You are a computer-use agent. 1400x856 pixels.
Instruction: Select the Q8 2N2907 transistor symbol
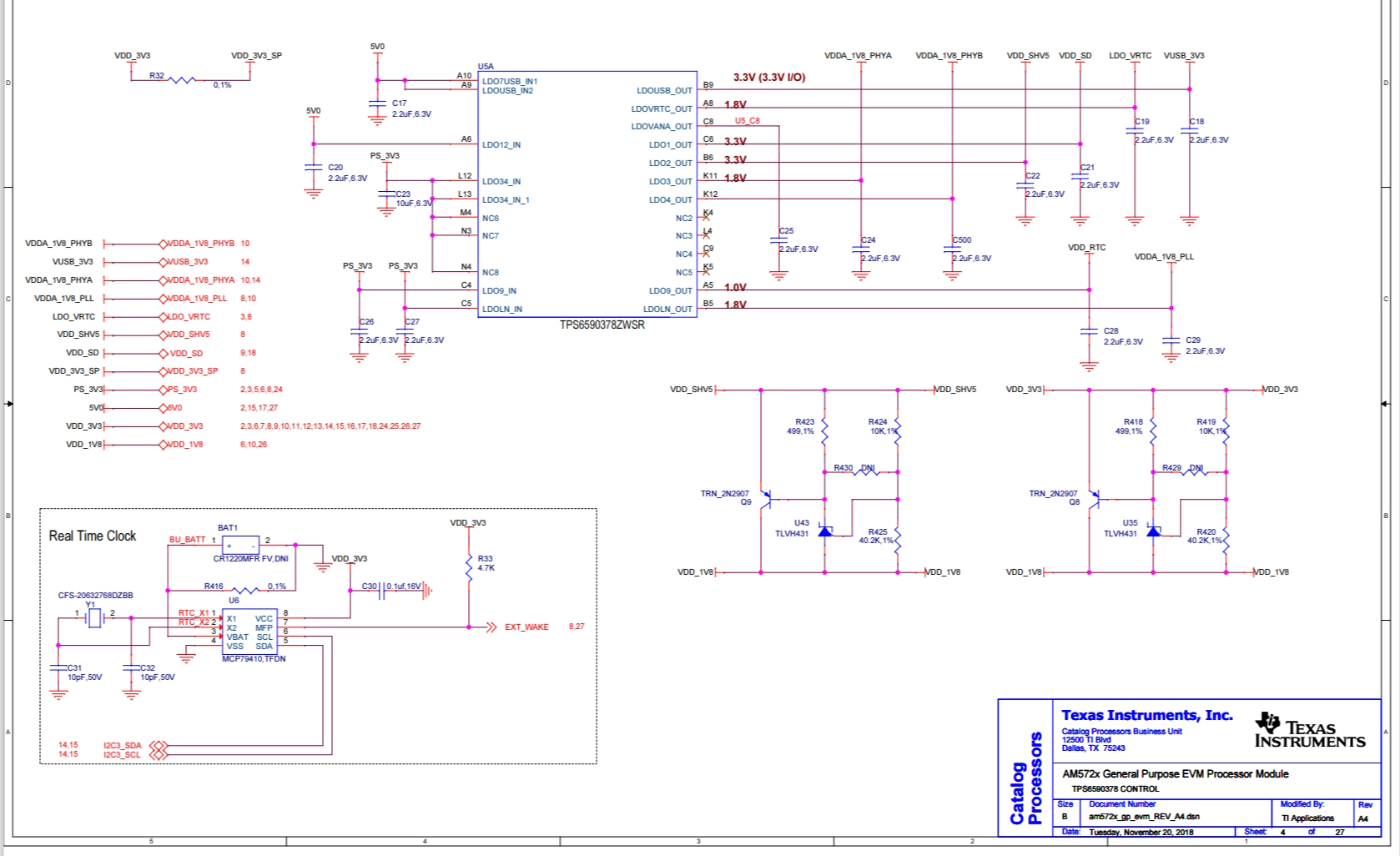click(x=1094, y=499)
